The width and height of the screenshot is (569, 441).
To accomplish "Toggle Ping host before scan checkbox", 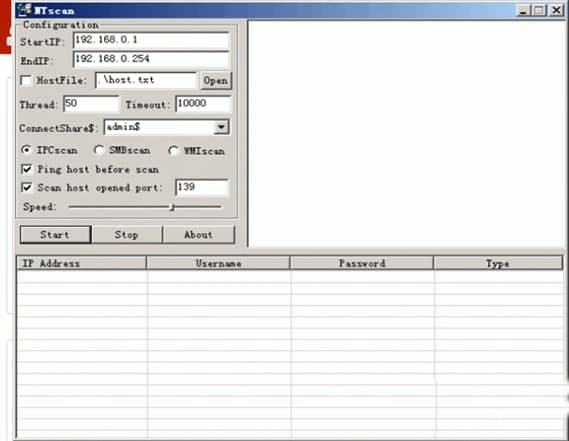I will pyautogui.click(x=26, y=169).
